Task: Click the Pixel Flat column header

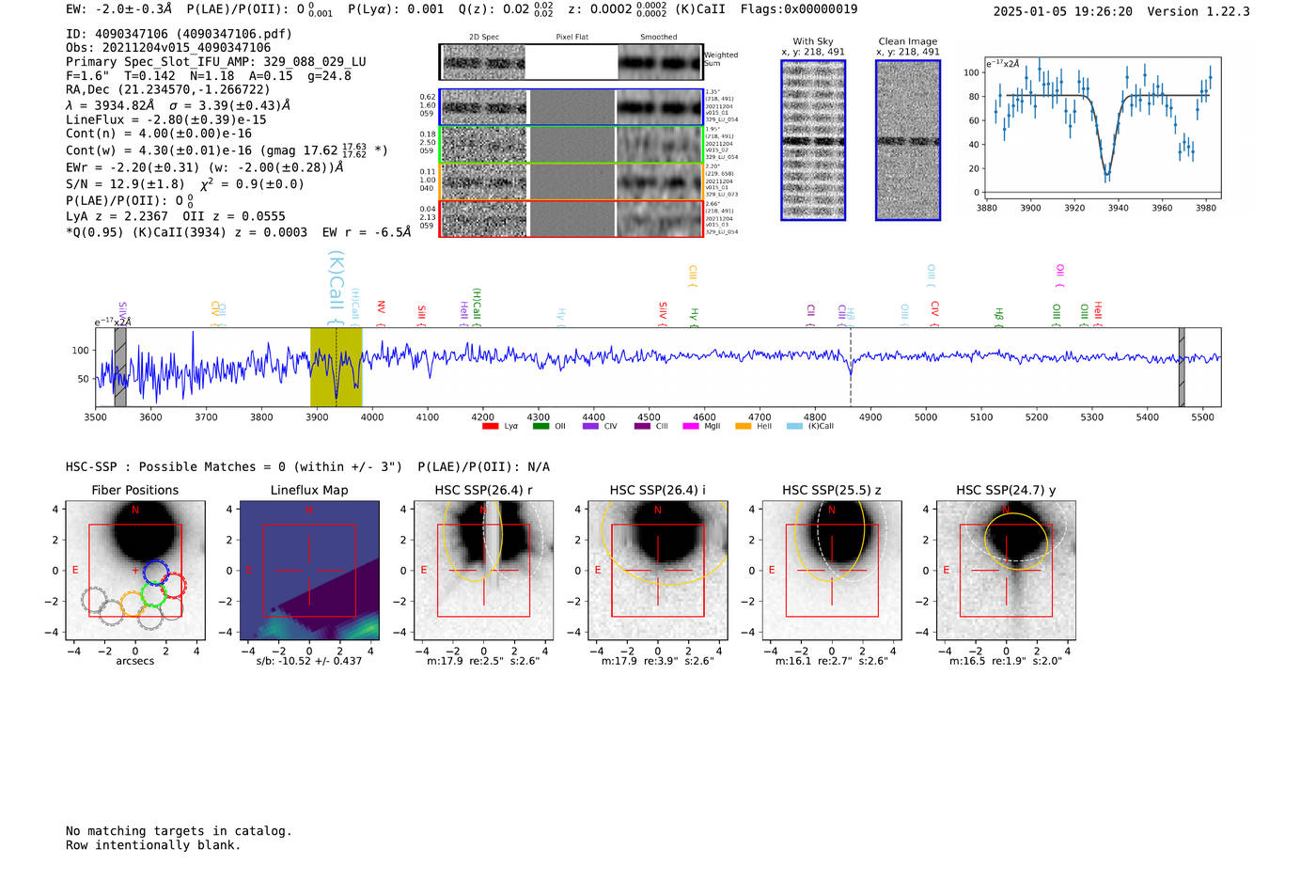Action: coord(572,38)
